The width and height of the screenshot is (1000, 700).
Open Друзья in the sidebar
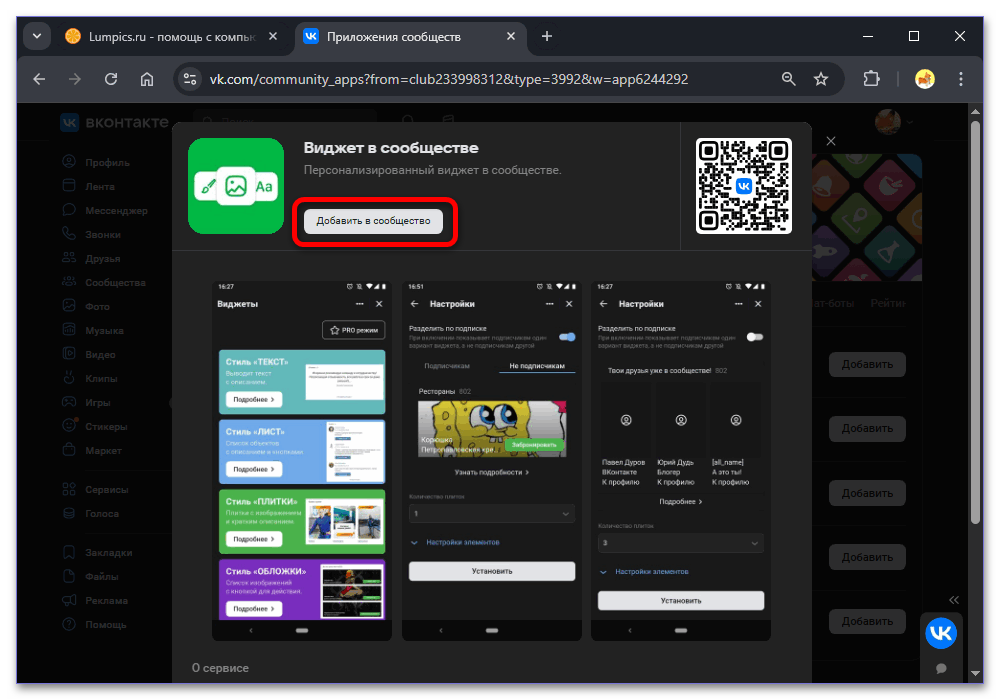pos(91,258)
